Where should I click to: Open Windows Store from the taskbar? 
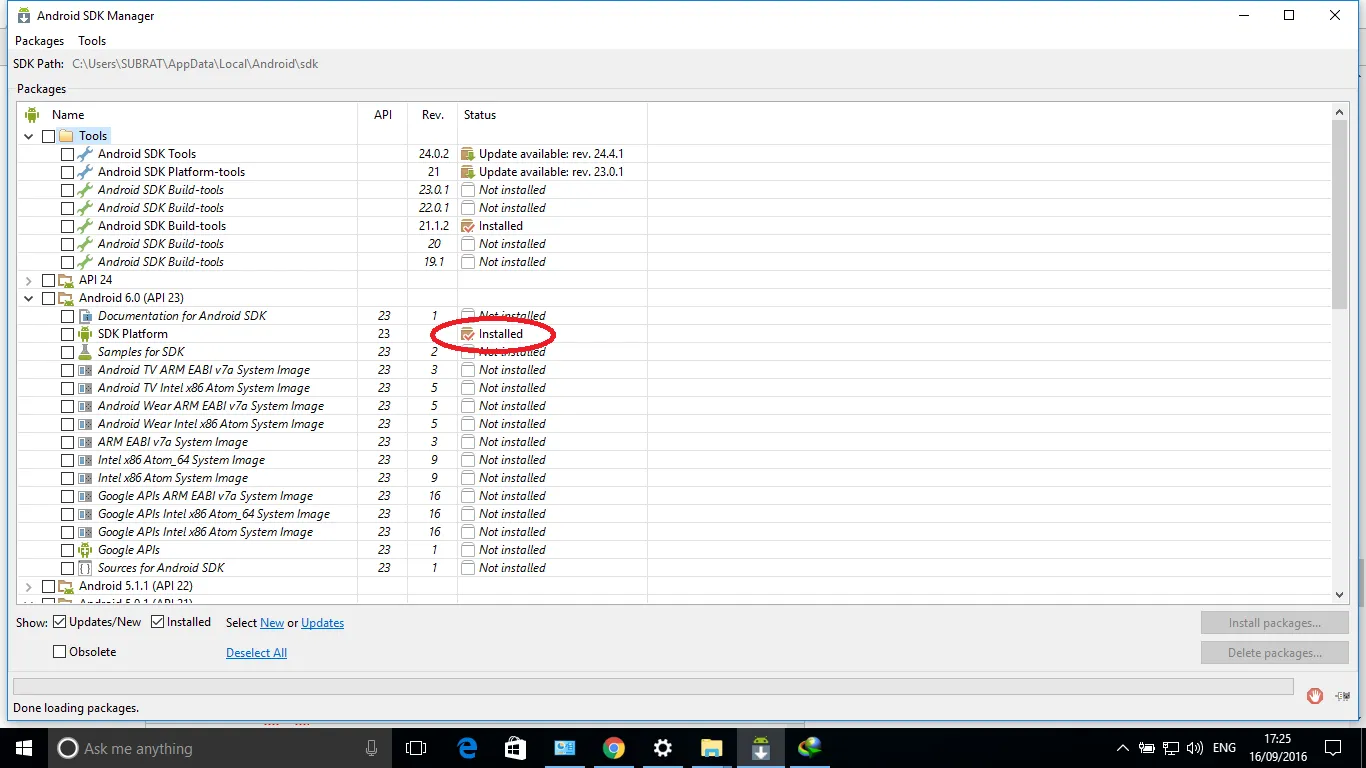click(x=516, y=748)
